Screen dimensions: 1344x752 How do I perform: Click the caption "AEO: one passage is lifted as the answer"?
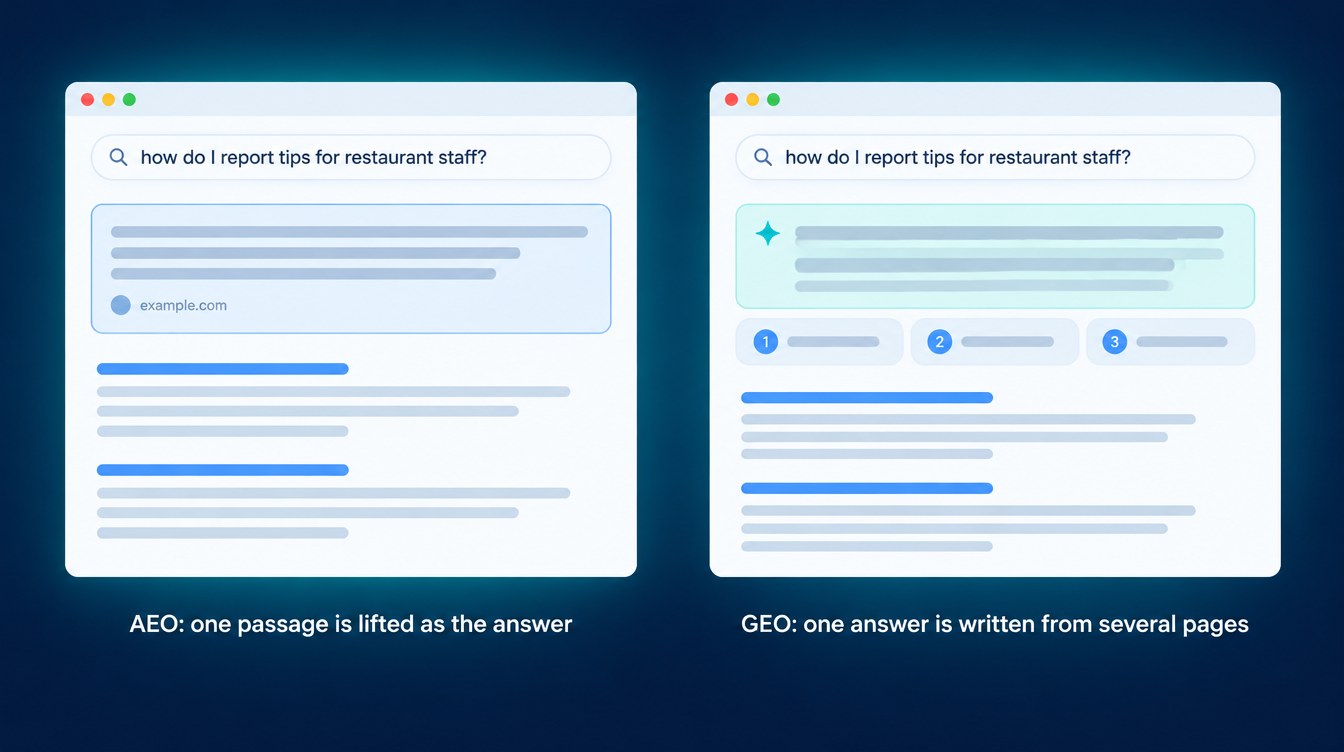click(351, 624)
